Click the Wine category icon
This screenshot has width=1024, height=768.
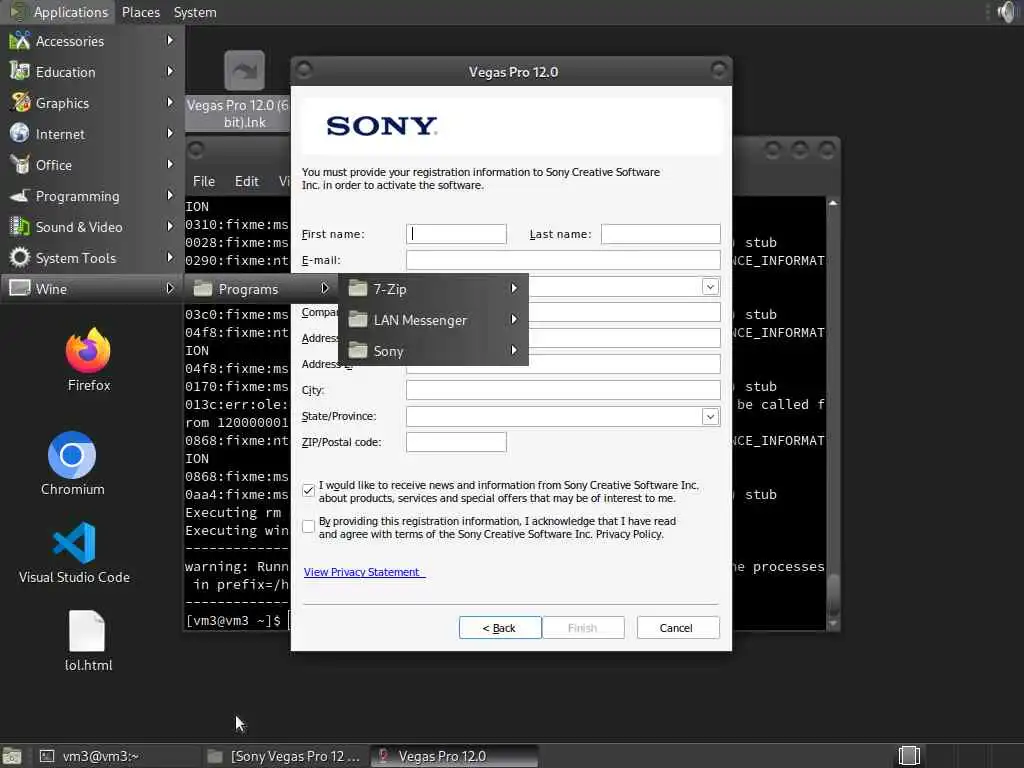coord(20,289)
